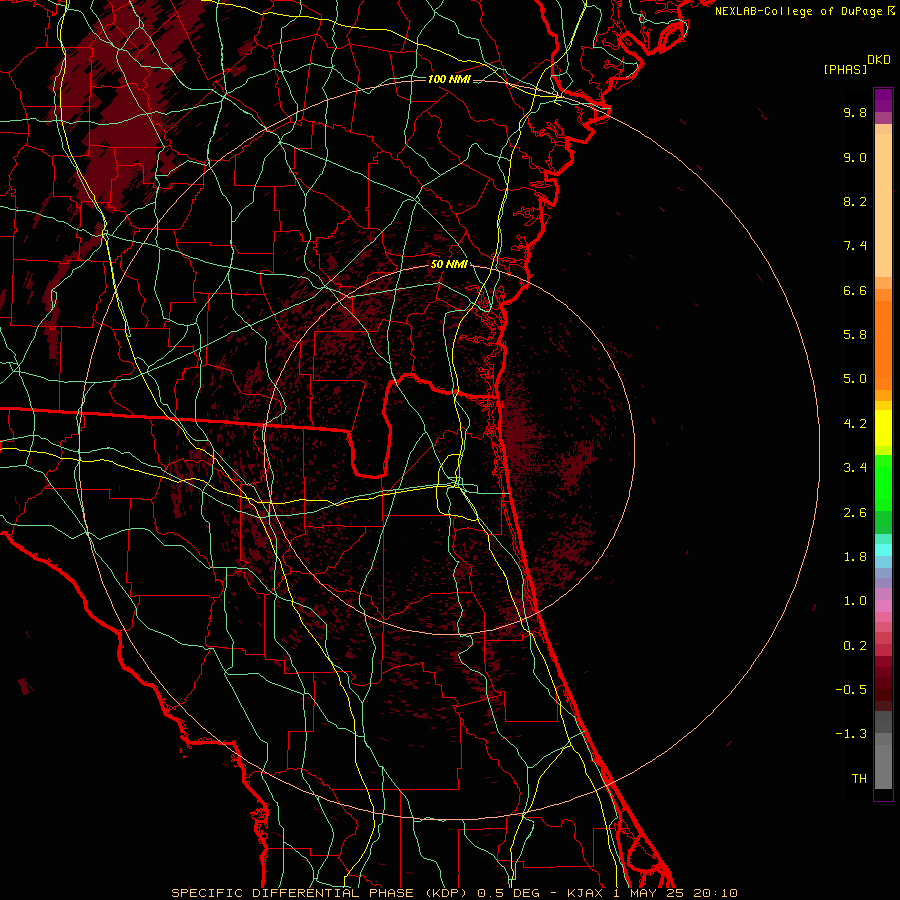Viewport: 900px width, 900px height.
Task: Click the NEXLAB-College of DuPage title text
Action: coord(800,11)
